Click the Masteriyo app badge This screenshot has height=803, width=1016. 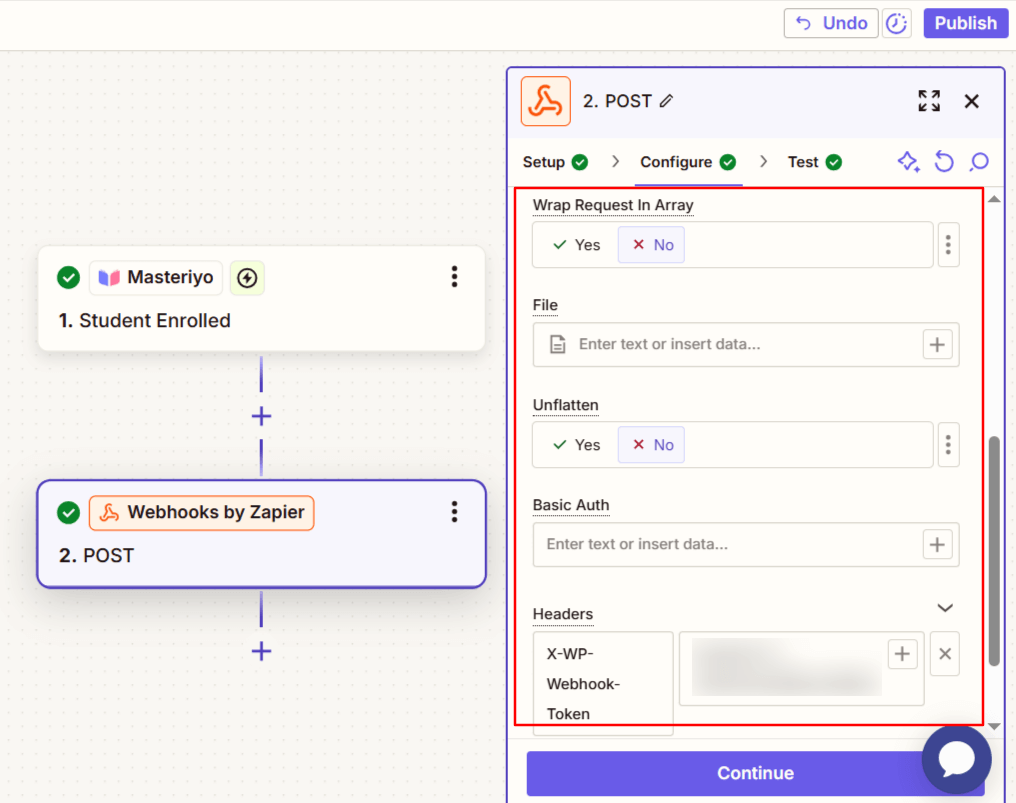(x=156, y=277)
